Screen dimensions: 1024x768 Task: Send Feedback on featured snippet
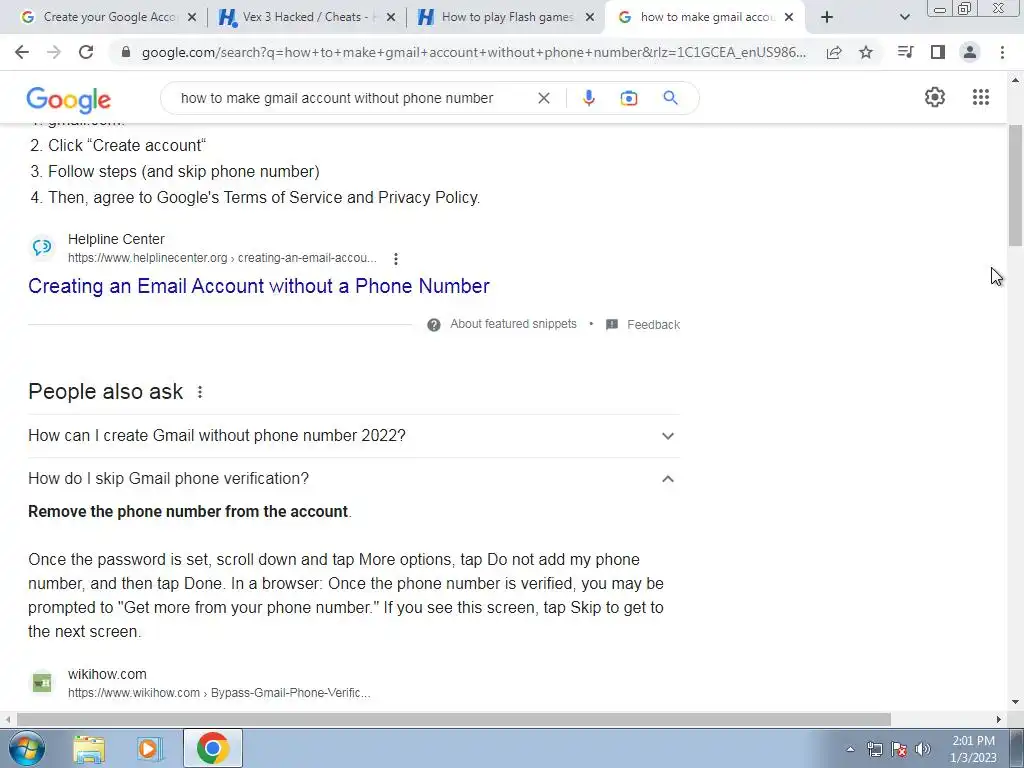(x=653, y=325)
